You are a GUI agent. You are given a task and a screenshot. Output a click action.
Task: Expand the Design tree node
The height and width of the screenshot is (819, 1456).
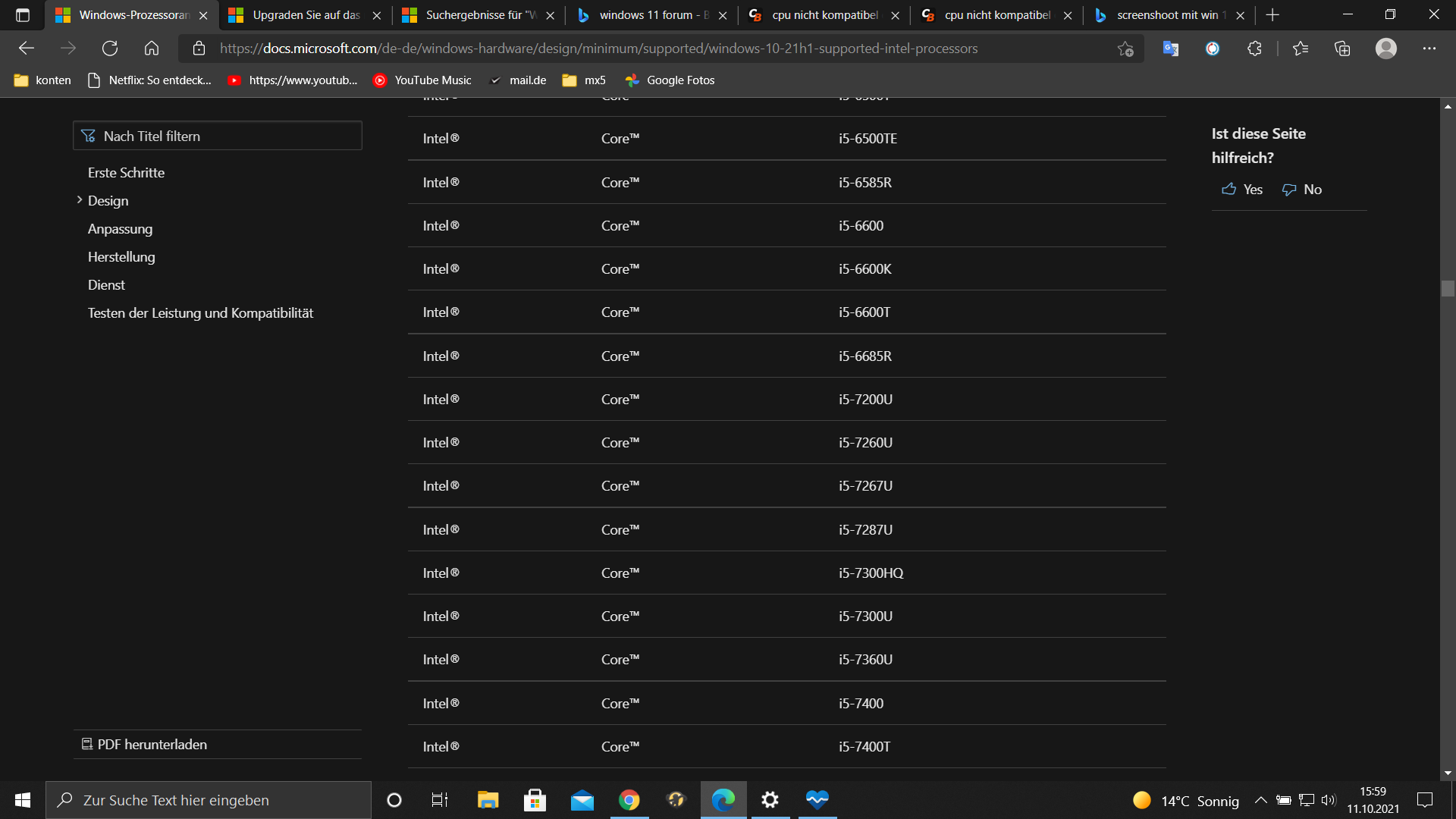click(x=80, y=200)
